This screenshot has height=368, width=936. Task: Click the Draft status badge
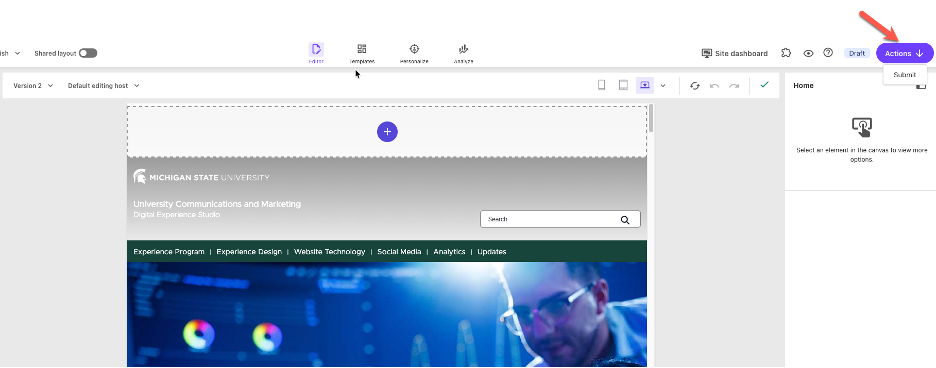click(x=857, y=53)
